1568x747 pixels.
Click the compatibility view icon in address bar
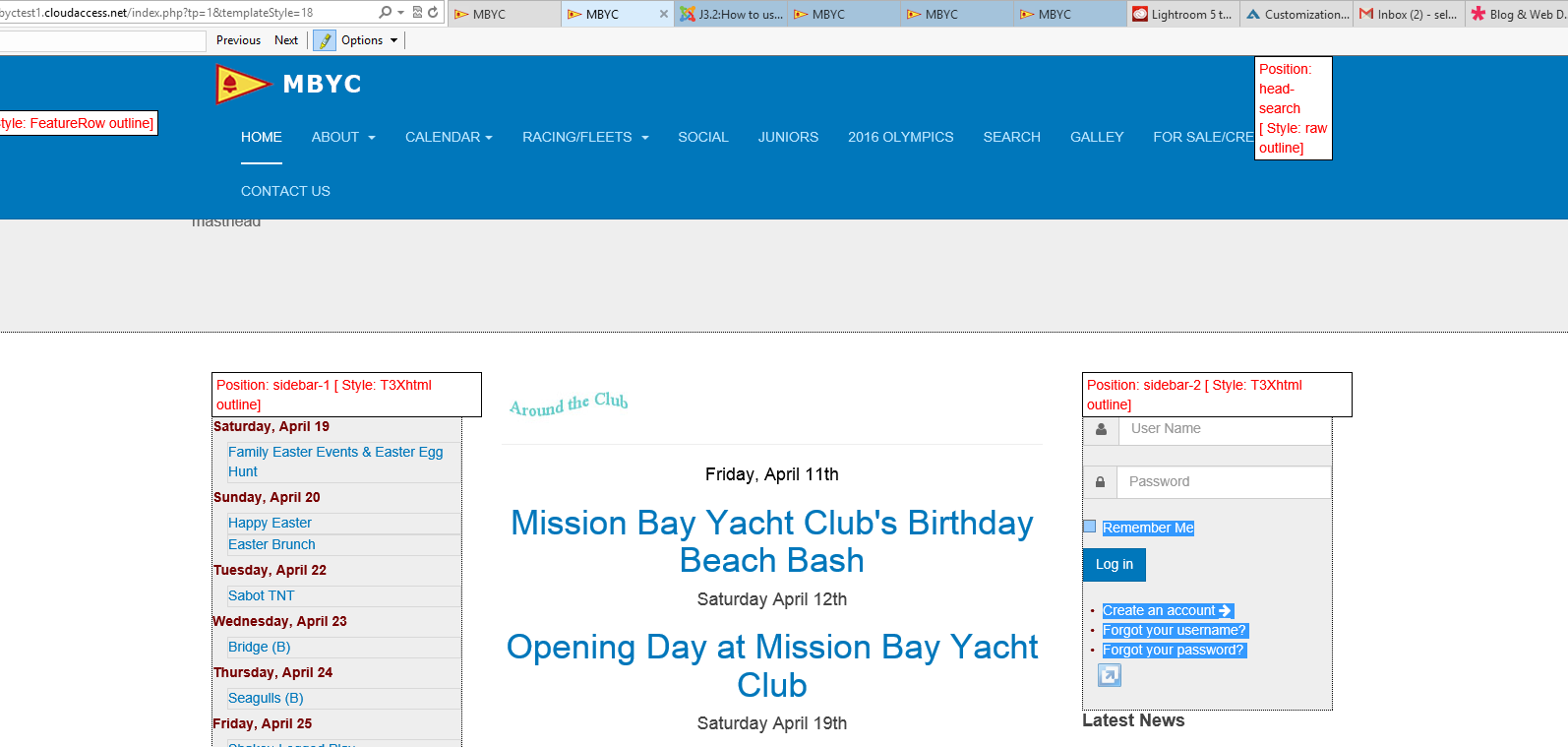(x=417, y=13)
